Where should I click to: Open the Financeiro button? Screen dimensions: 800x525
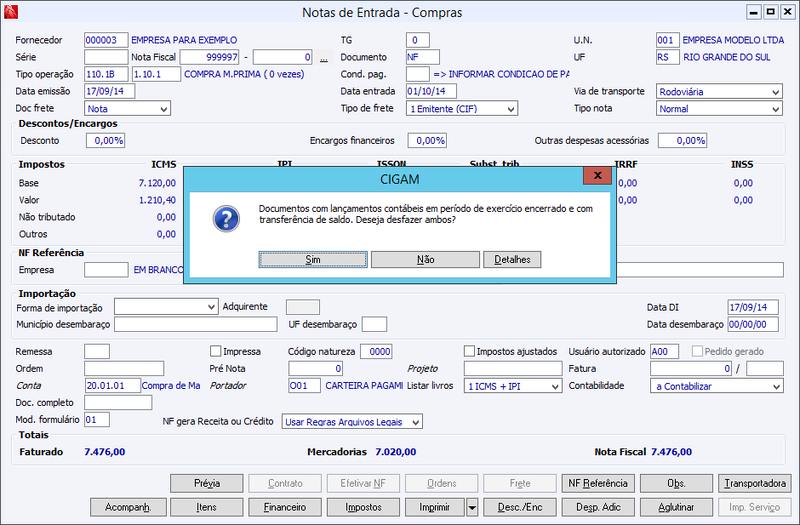285,507
